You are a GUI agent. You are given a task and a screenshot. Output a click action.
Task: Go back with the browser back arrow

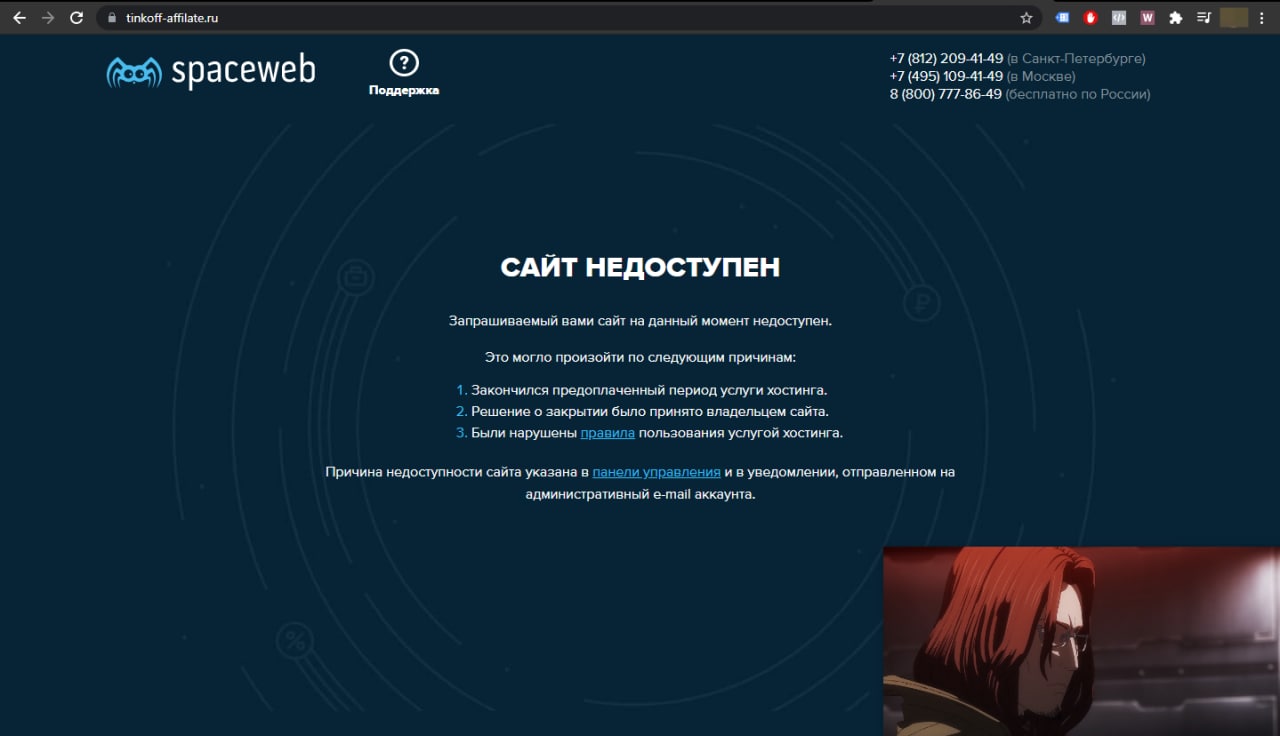click(x=19, y=18)
